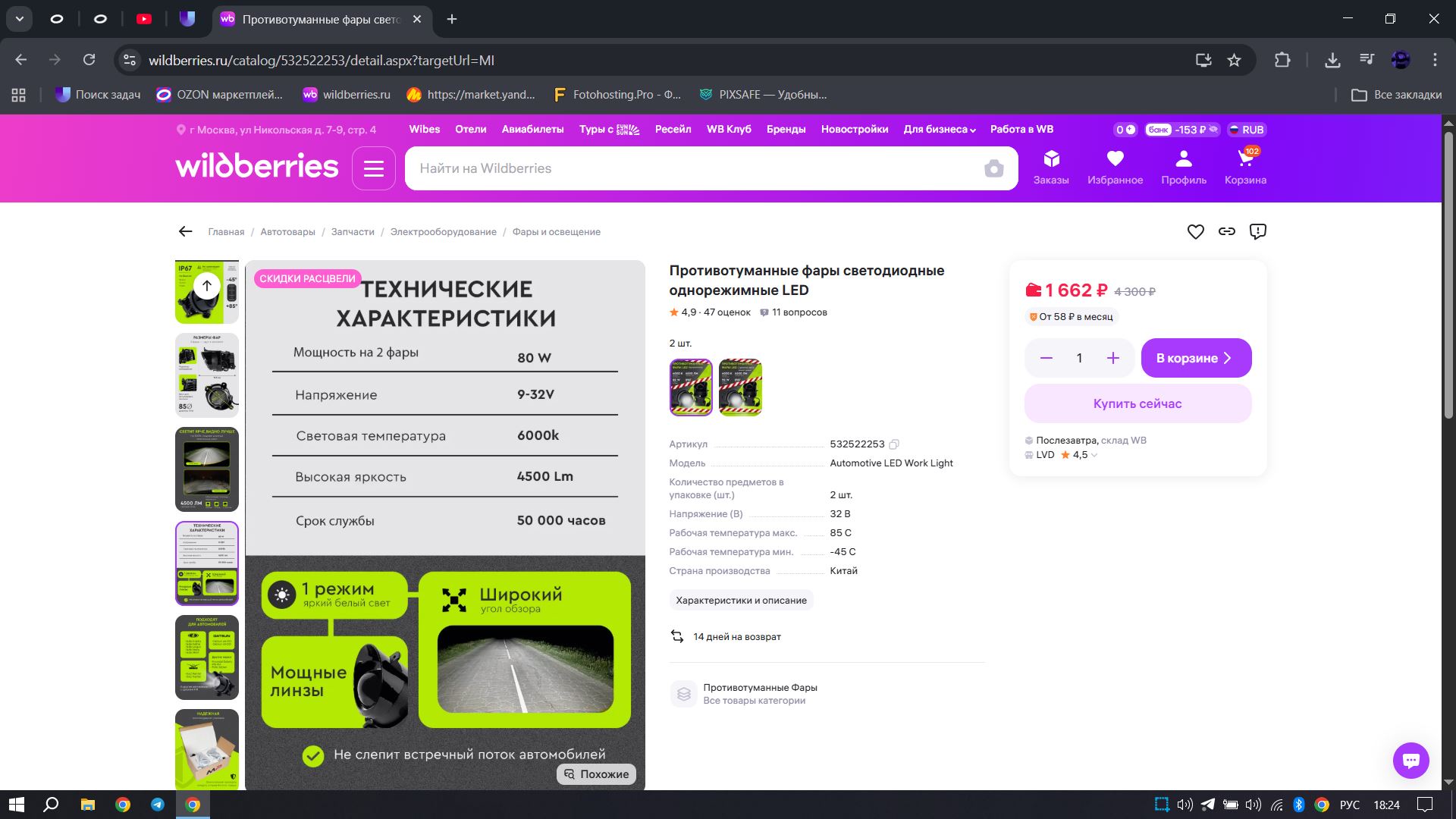The height and width of the screenshot is (819, 1456).
Task: Increase quantity with the plus button
Action: [1112, 358]
